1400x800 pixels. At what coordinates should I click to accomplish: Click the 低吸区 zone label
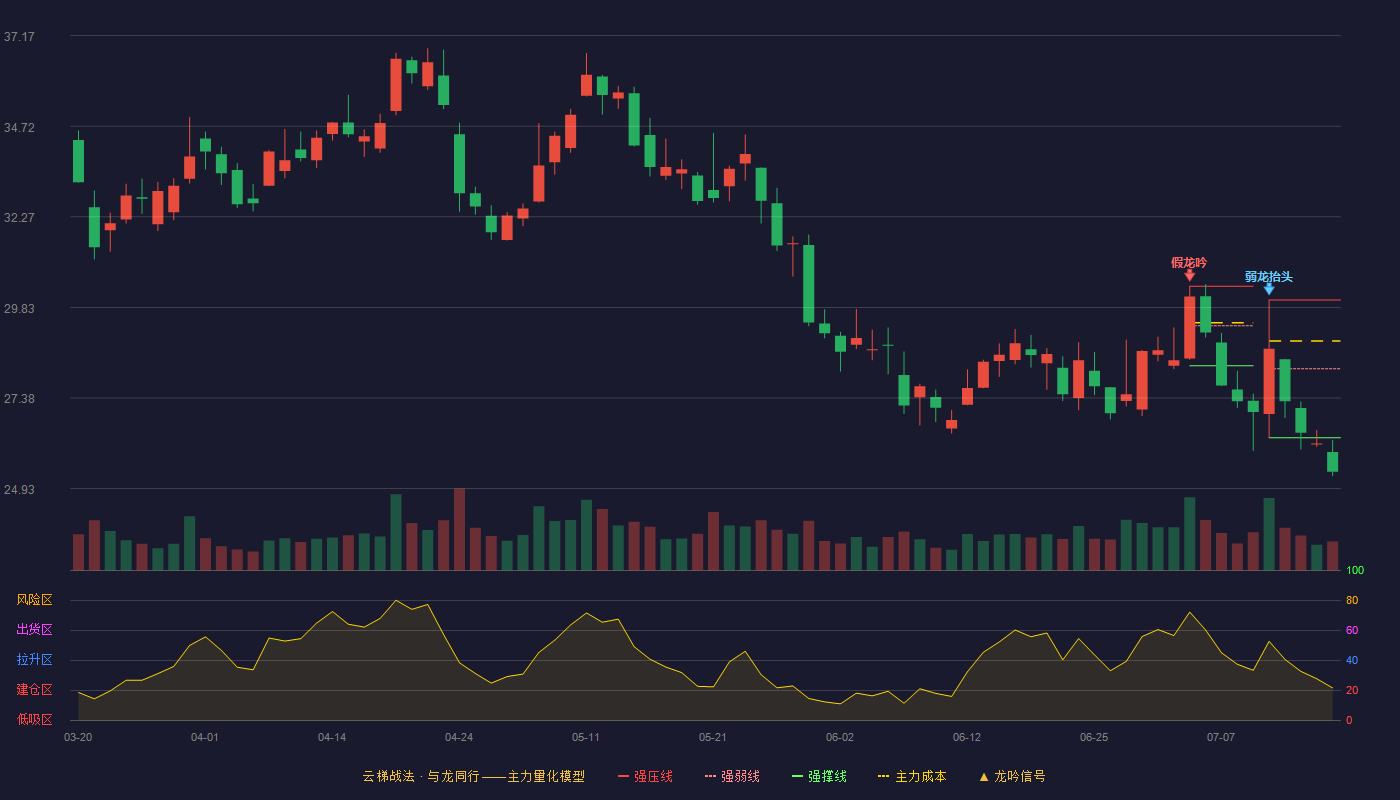tap(34, 719)
